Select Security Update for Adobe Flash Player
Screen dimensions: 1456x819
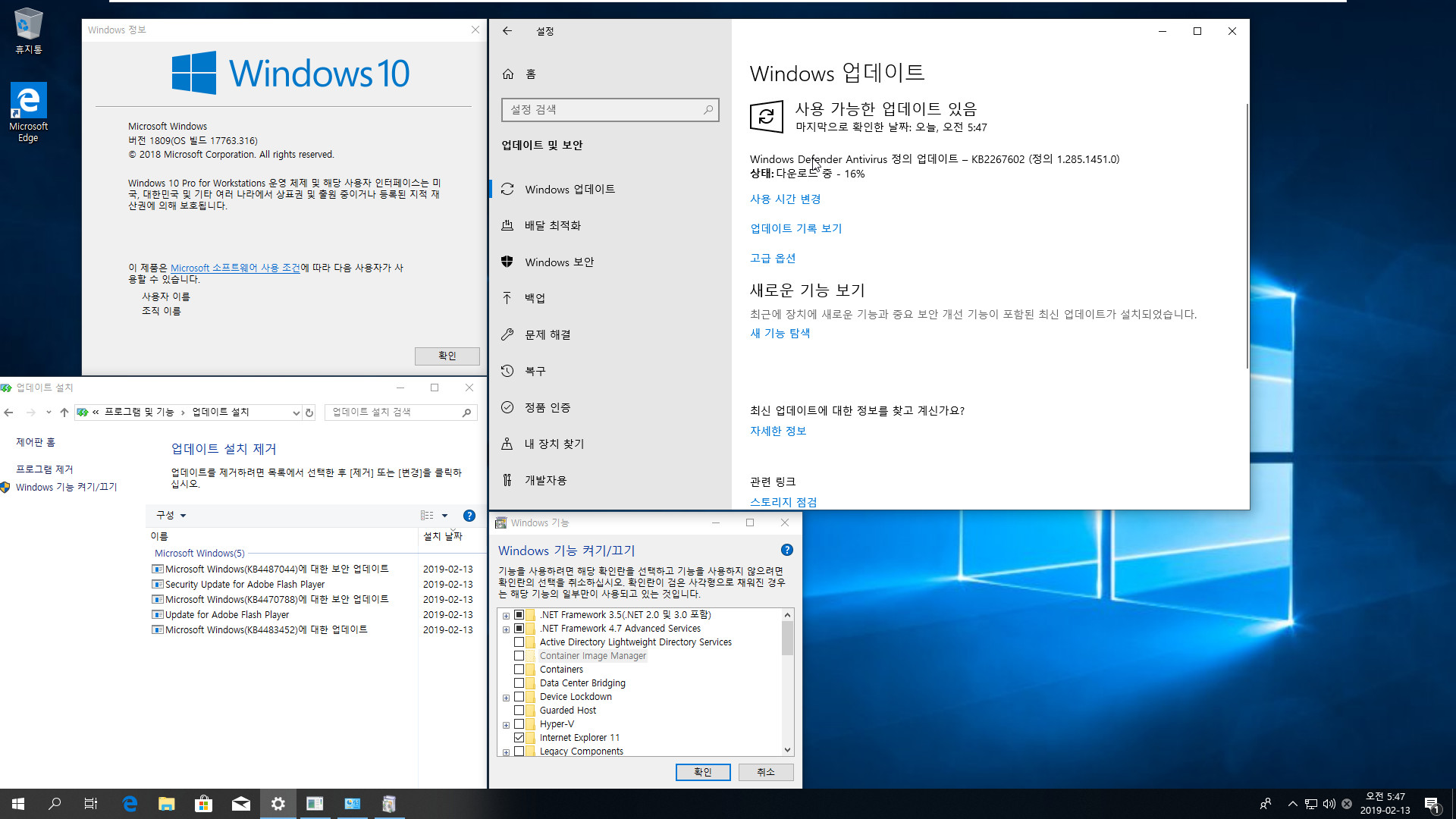tap(312, 584)
